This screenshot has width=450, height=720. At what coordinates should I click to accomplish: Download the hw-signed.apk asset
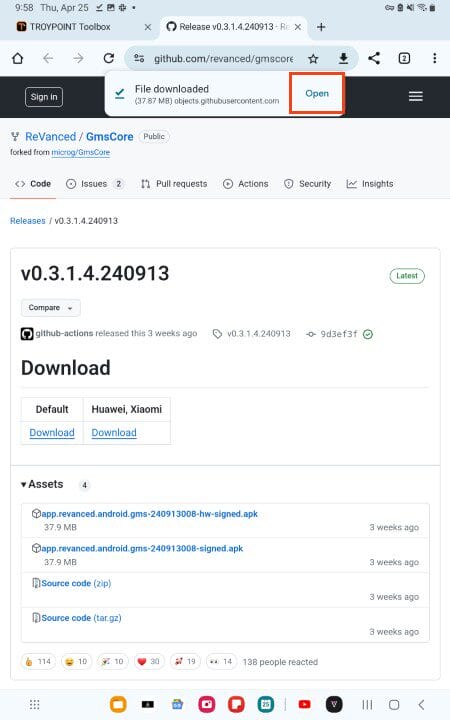click(x=149, y=514)
